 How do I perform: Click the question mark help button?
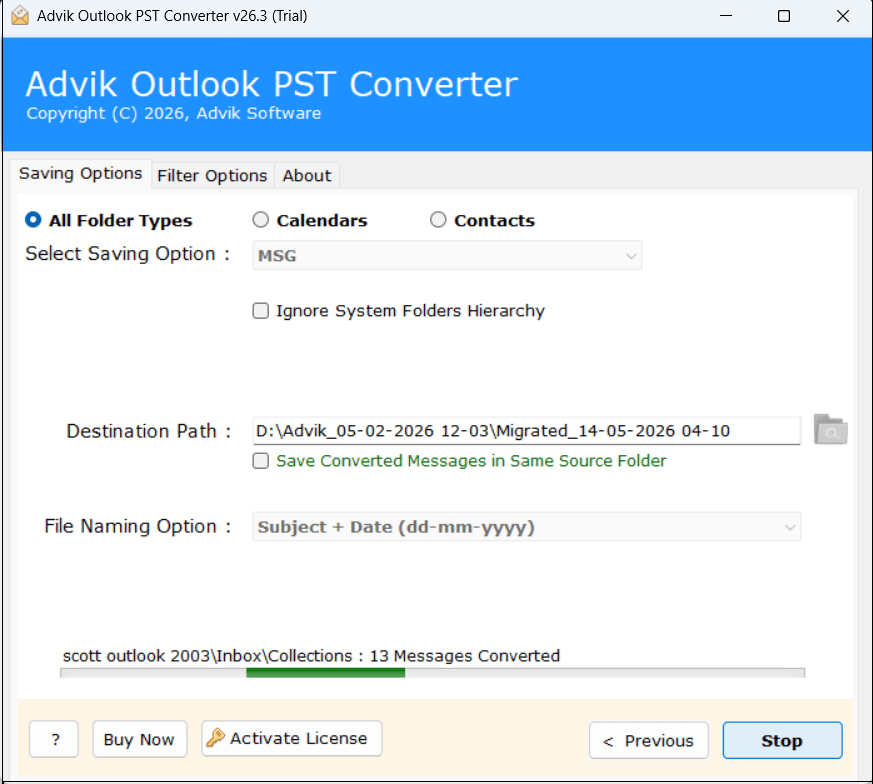coord(54,739)
